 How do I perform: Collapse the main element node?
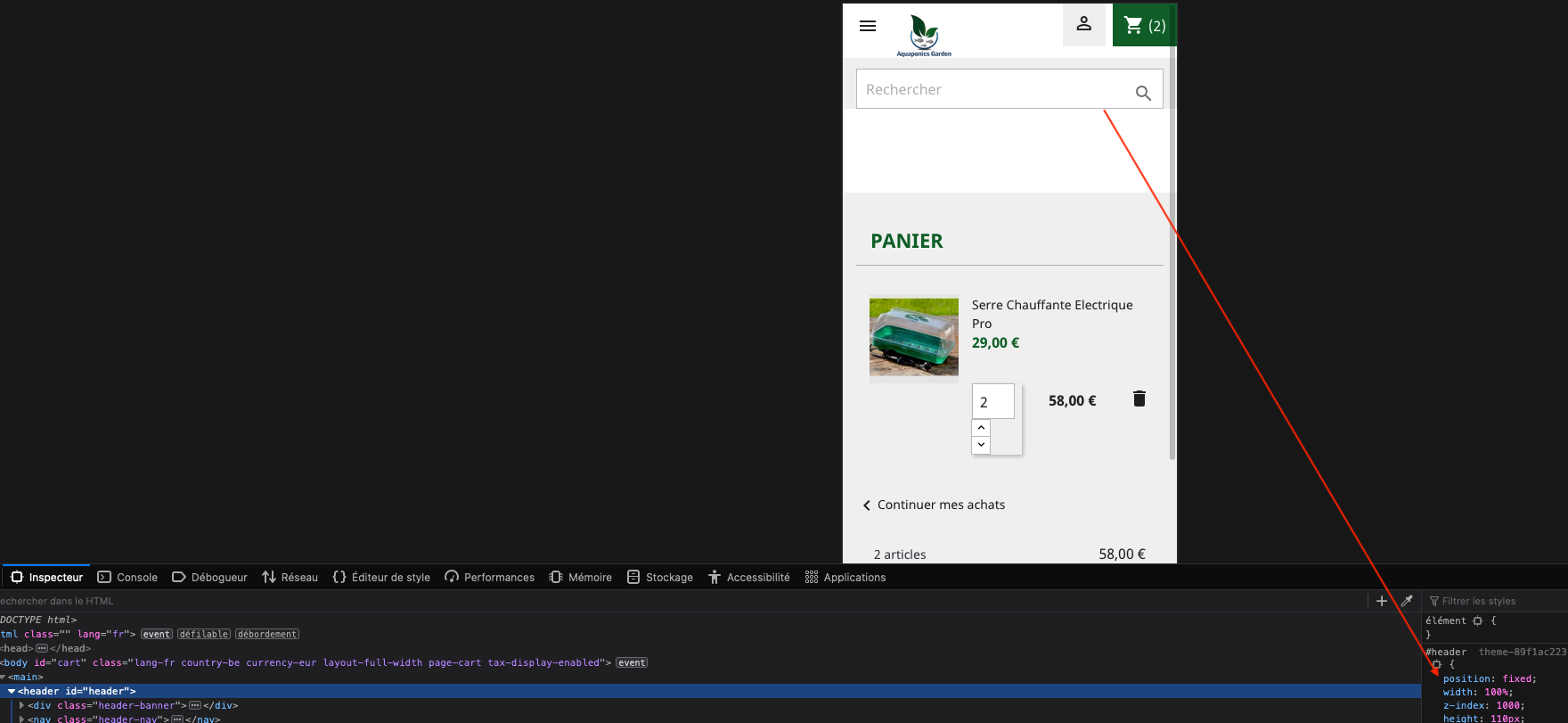pyautogui.click(x=3, y=677)
